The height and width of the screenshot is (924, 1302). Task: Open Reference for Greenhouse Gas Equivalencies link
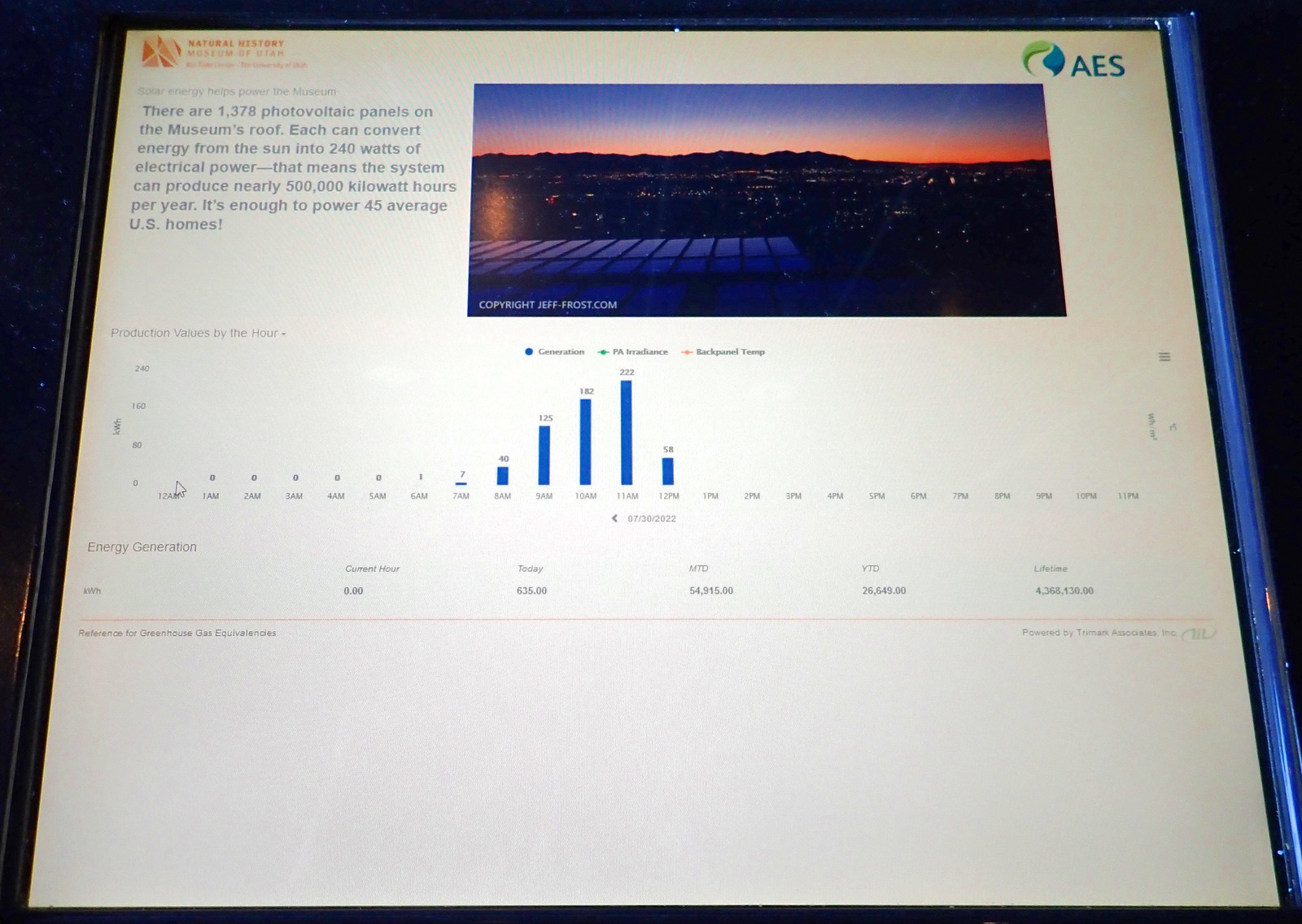coord(177,633)
